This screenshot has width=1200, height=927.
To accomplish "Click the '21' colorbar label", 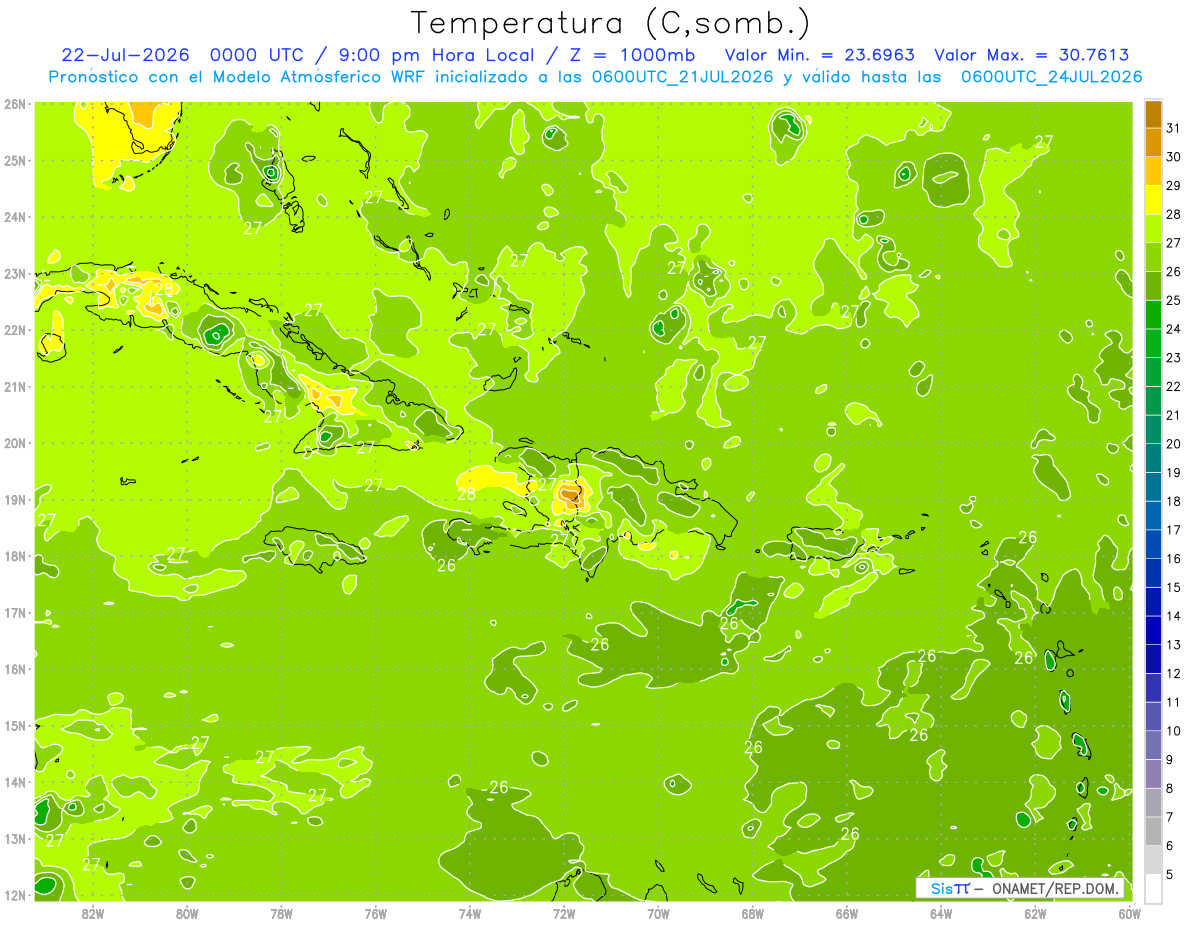I will (1173, 415).
